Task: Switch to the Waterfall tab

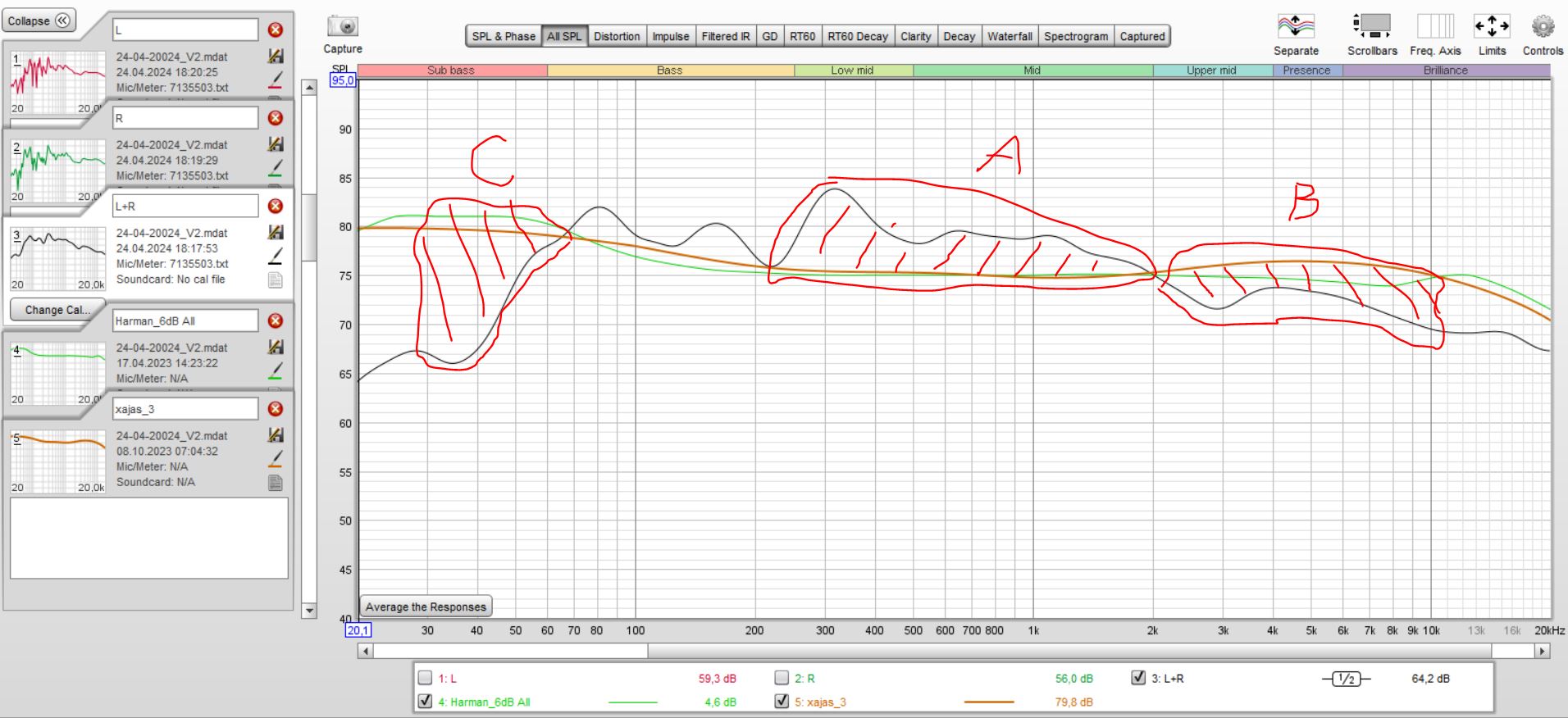Action: (1010, 36)
